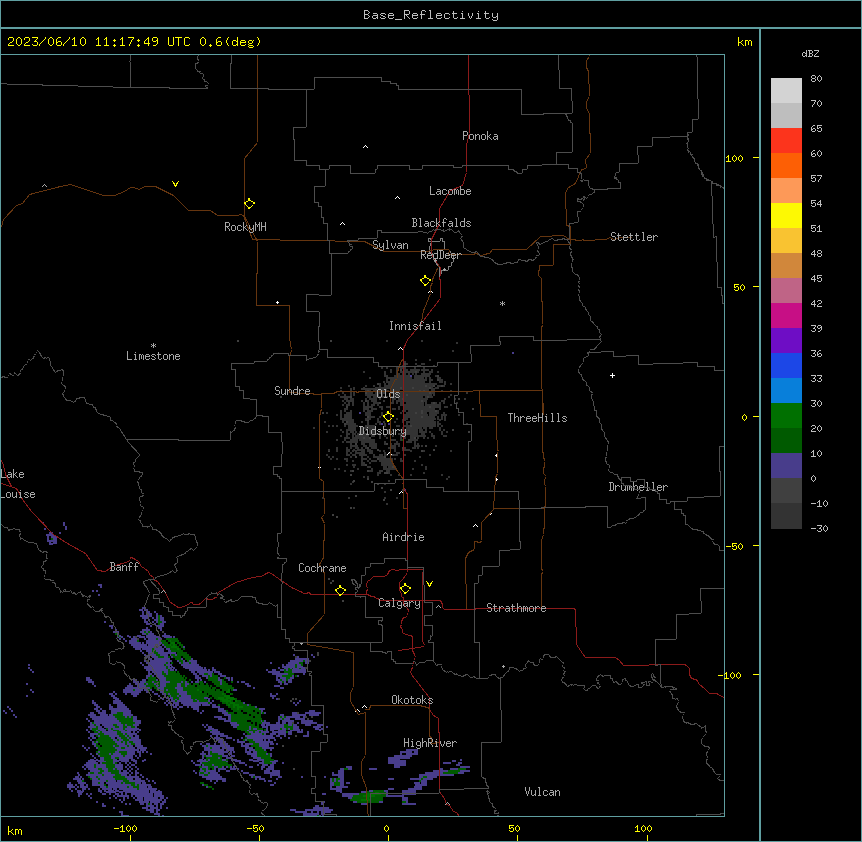
Task: Click the yellow marker near RockyMH
Action: click(249, 203)
